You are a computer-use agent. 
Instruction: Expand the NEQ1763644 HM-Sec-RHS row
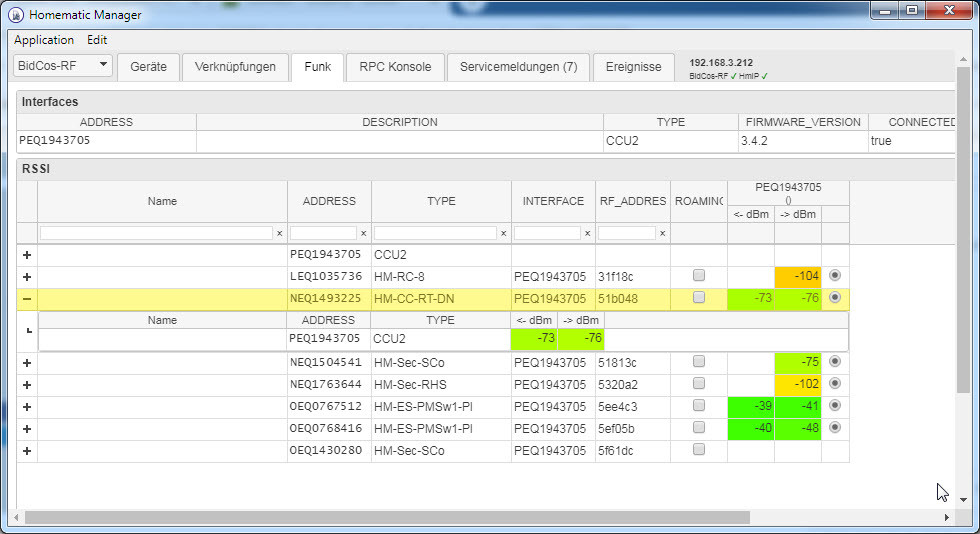pyautogui.click(x=27, y=385)
